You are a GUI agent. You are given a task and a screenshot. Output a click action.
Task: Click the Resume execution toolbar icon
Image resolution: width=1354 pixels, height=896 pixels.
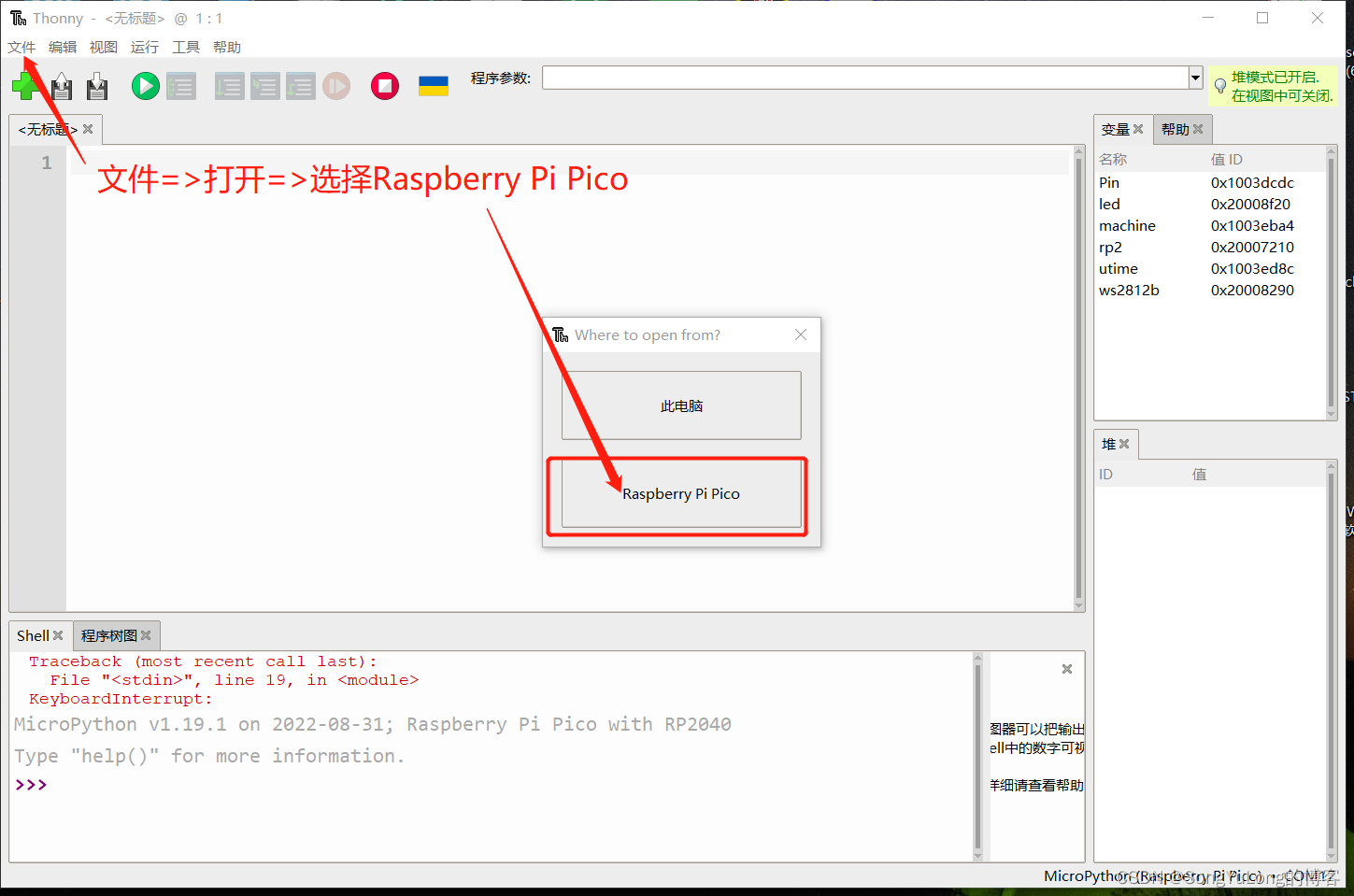coord(336,86)
